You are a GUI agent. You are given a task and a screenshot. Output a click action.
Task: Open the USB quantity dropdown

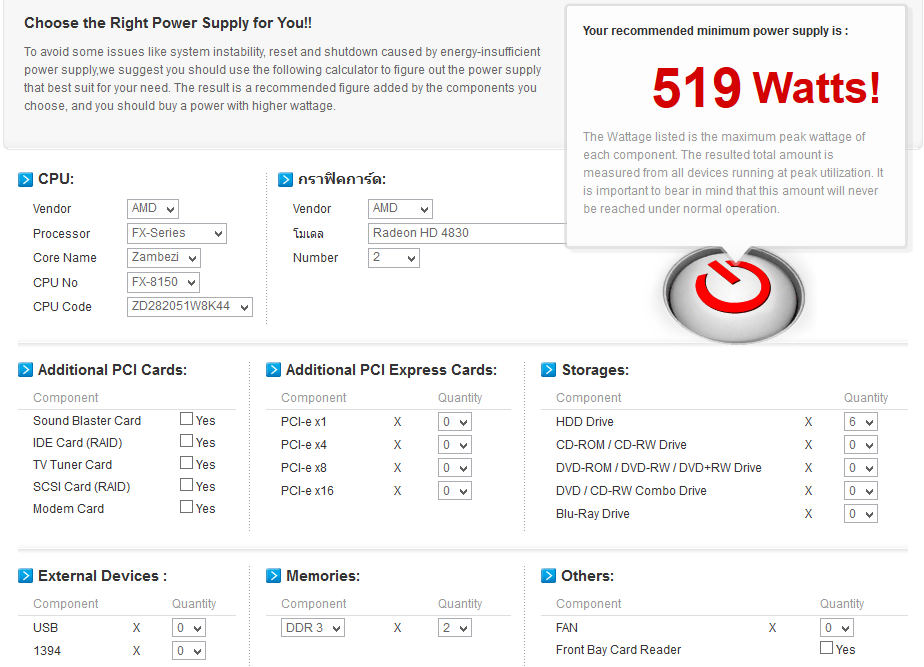[x=189, y=628]
